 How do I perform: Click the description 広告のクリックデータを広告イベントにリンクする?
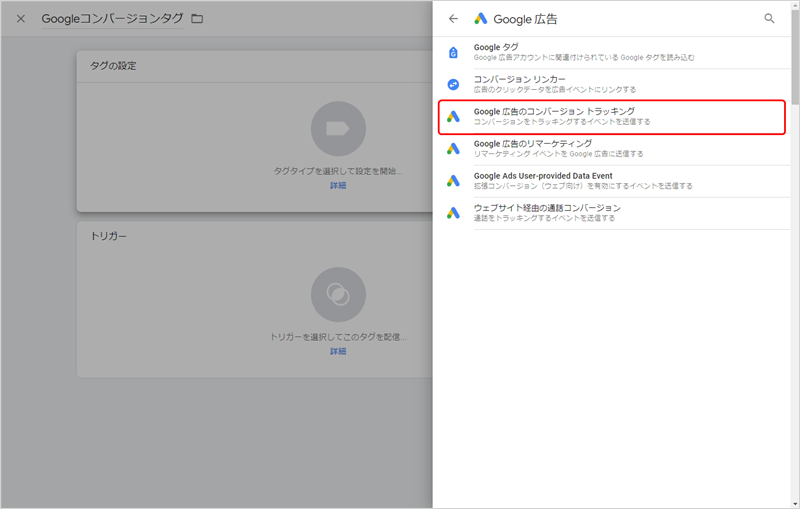pyautogui.click(x=555, y=90)
